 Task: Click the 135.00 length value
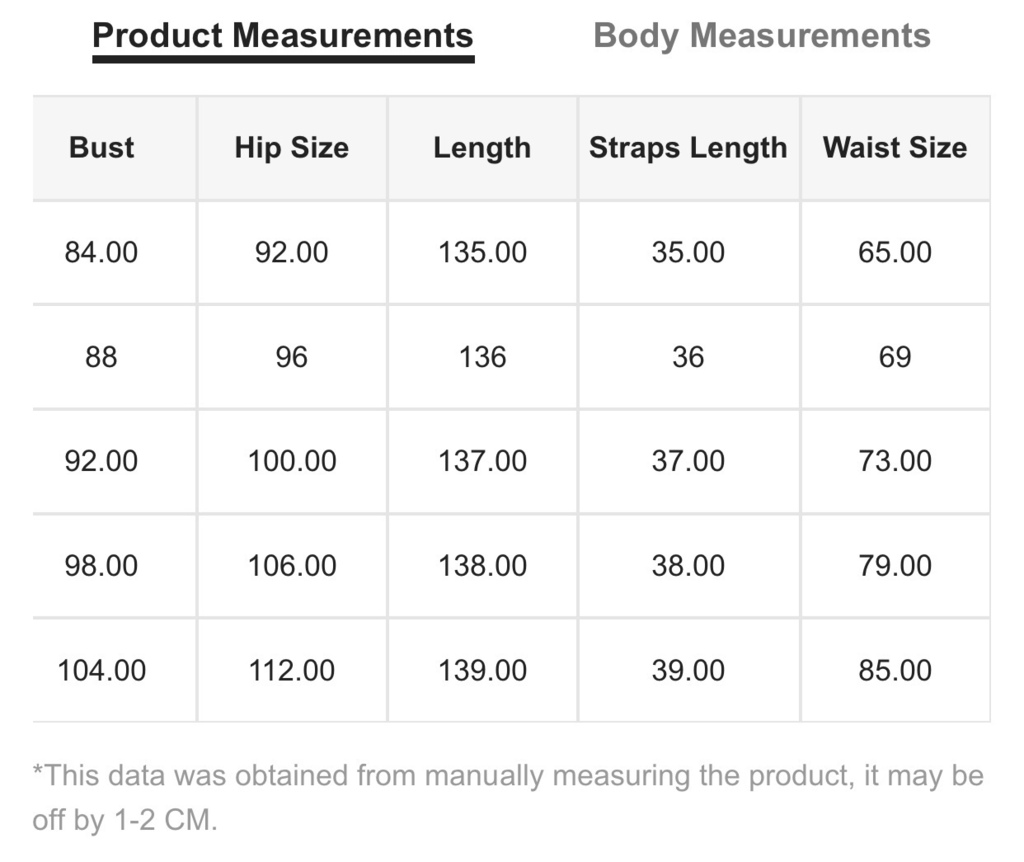[482, 252]
